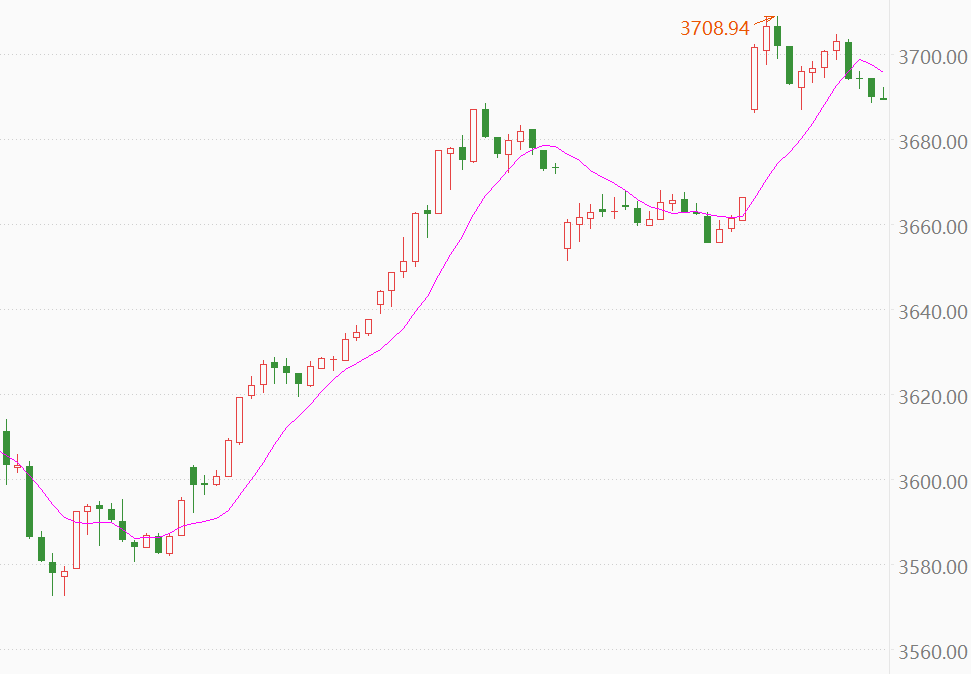
Task: Select the 3580.00 price axis label
Action: pyautogui.click(x=932, y=566)
